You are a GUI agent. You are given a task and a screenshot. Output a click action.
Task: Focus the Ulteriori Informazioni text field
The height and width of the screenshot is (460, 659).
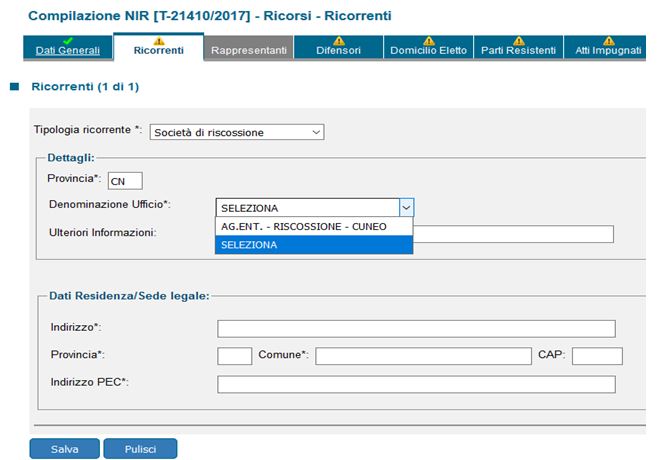click(x=513, y=234)
